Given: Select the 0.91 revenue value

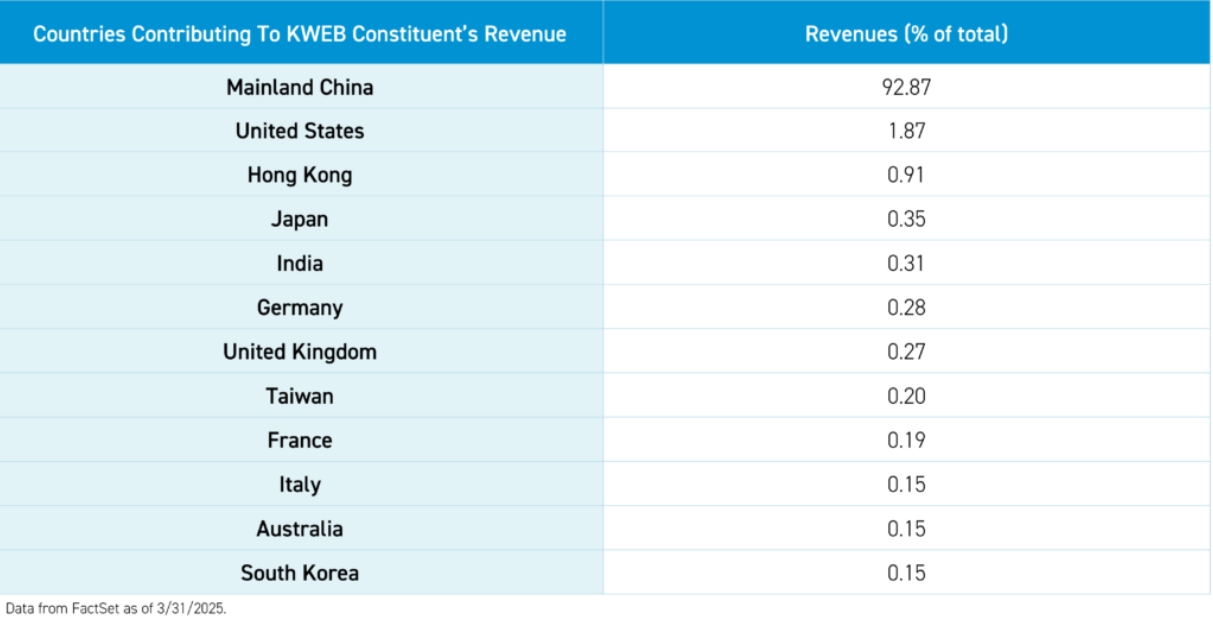Looking at the screenshot, I should tap(906, 175).
